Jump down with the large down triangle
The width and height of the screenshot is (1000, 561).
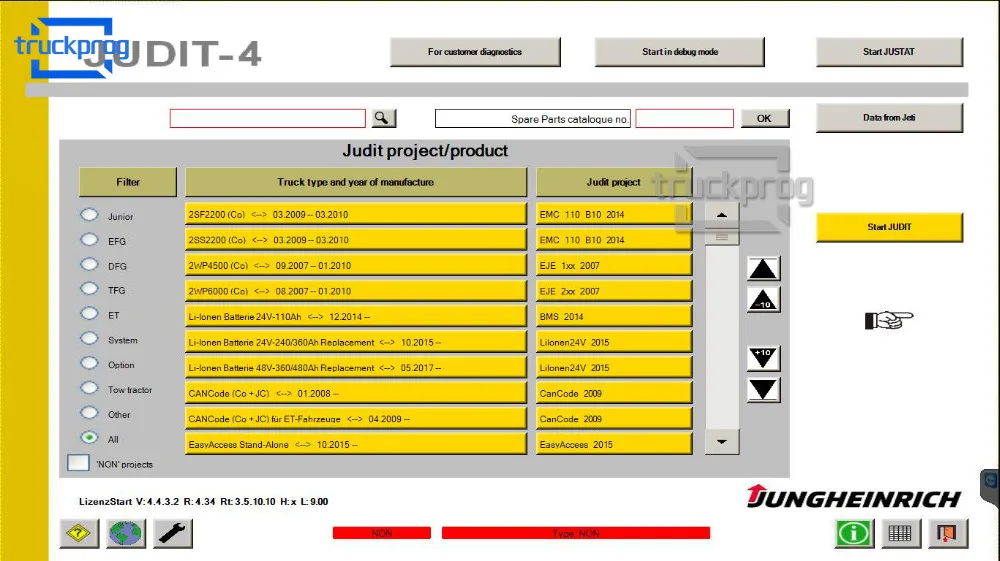763,390
